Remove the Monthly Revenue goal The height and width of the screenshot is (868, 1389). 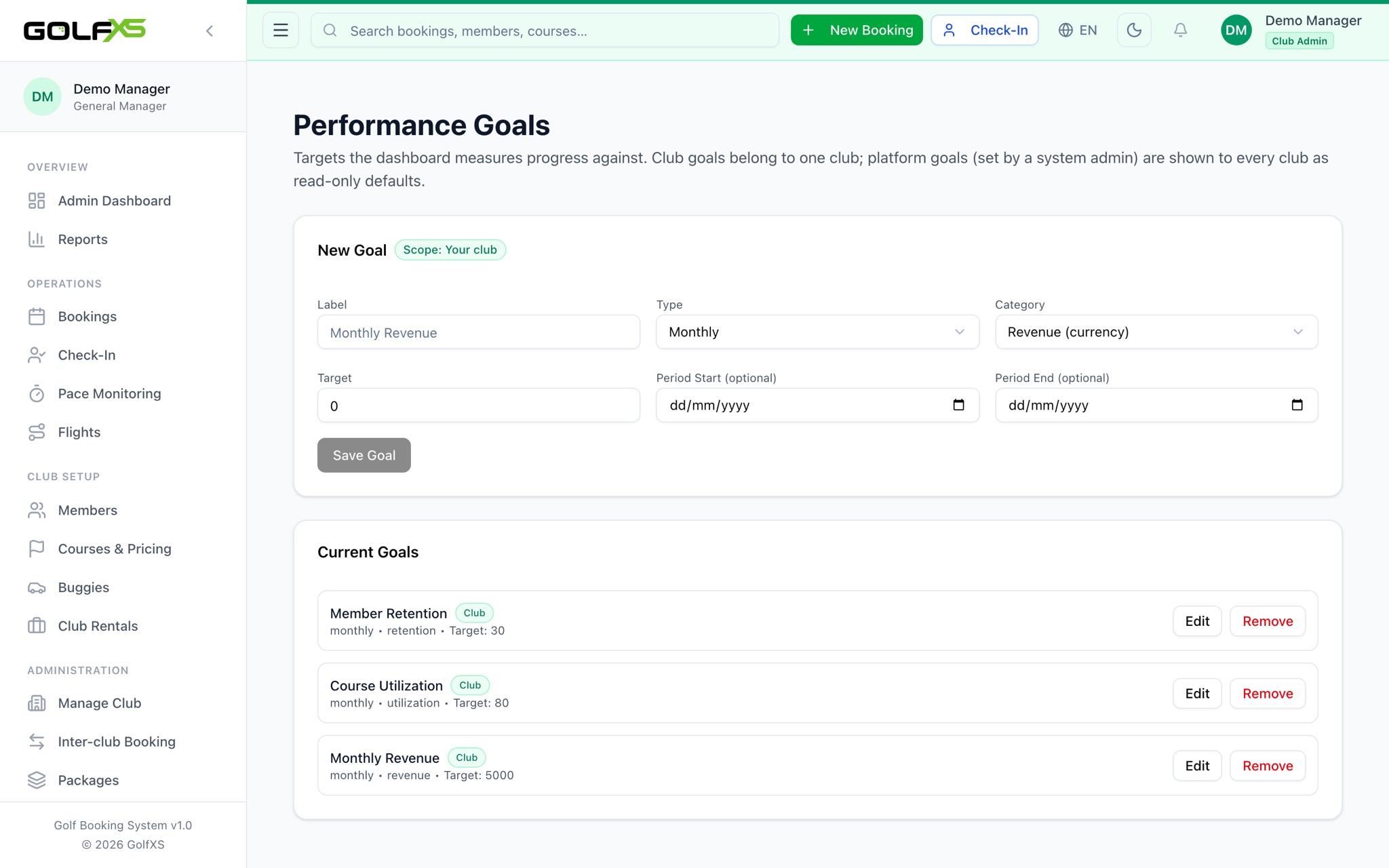pos(1268,766)
